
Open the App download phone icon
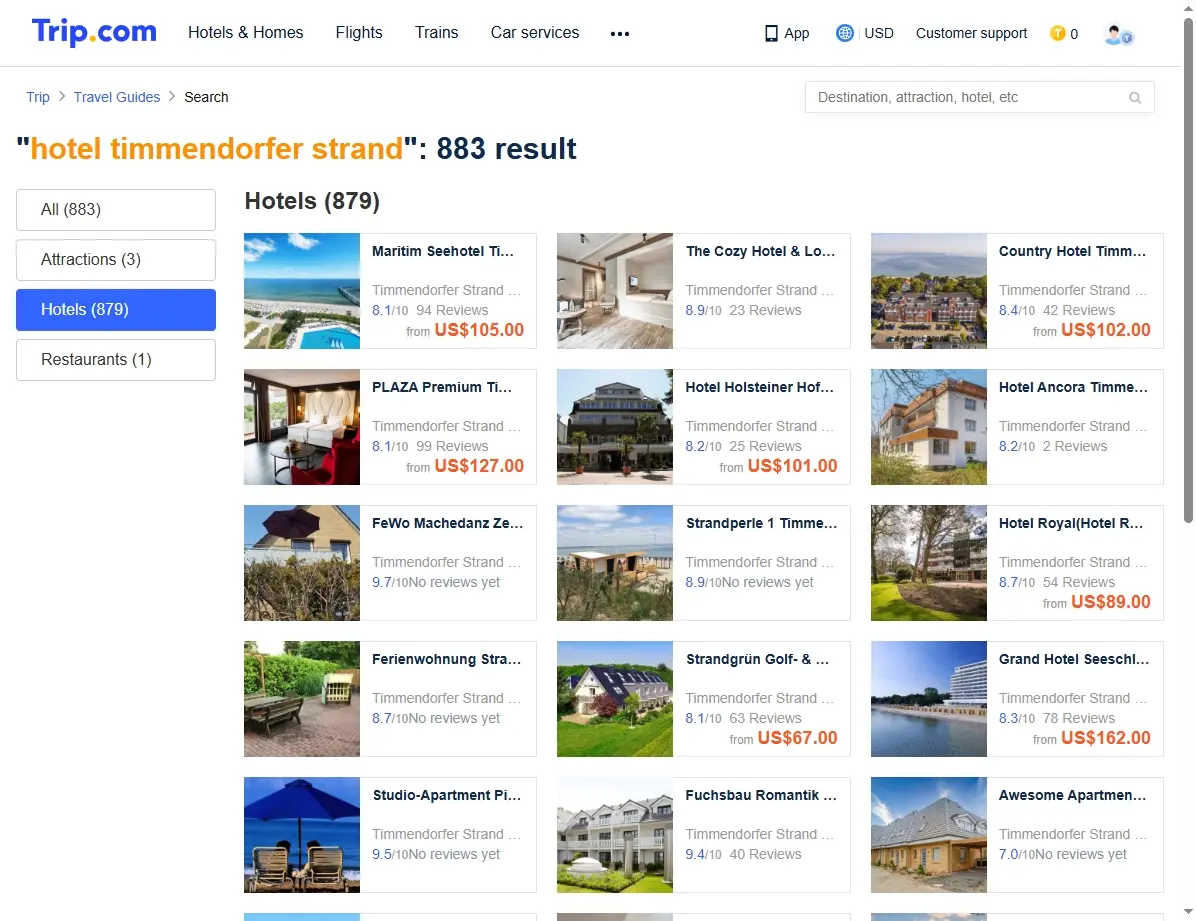771,34
